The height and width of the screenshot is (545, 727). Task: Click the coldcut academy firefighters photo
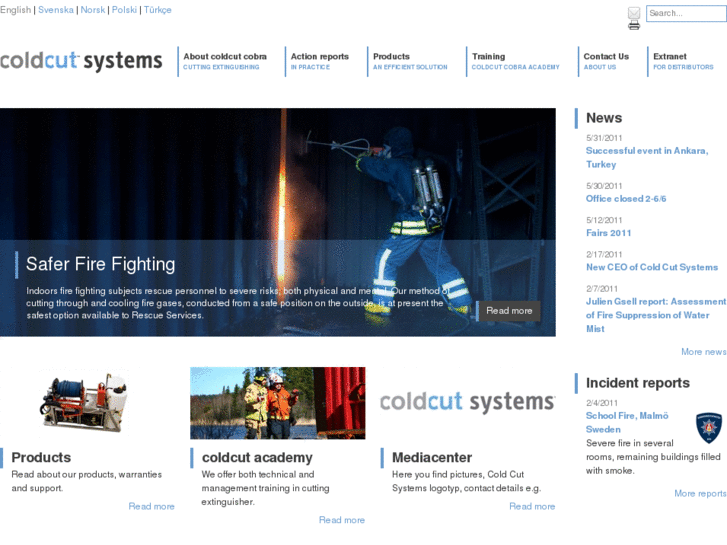[278, 403]
